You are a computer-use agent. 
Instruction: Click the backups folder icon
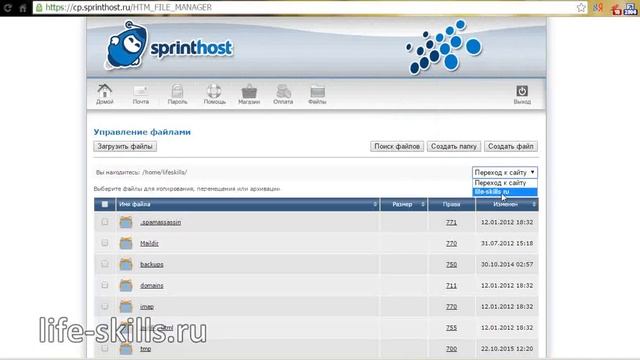126,264
